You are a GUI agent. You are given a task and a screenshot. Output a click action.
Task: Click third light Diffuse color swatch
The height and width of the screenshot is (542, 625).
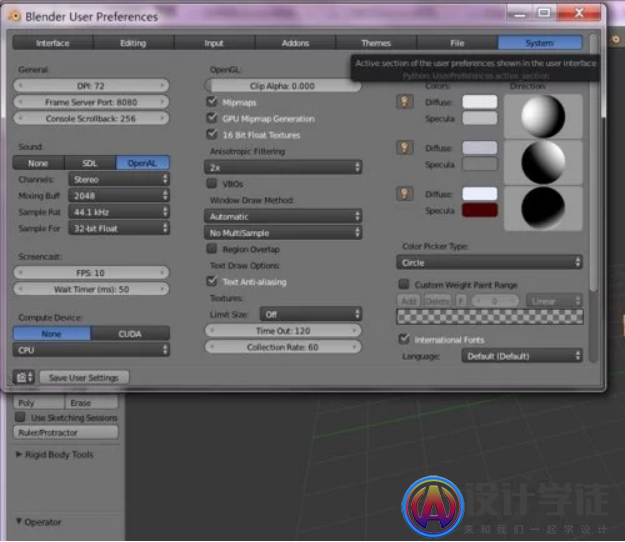(x=480, y=194)
